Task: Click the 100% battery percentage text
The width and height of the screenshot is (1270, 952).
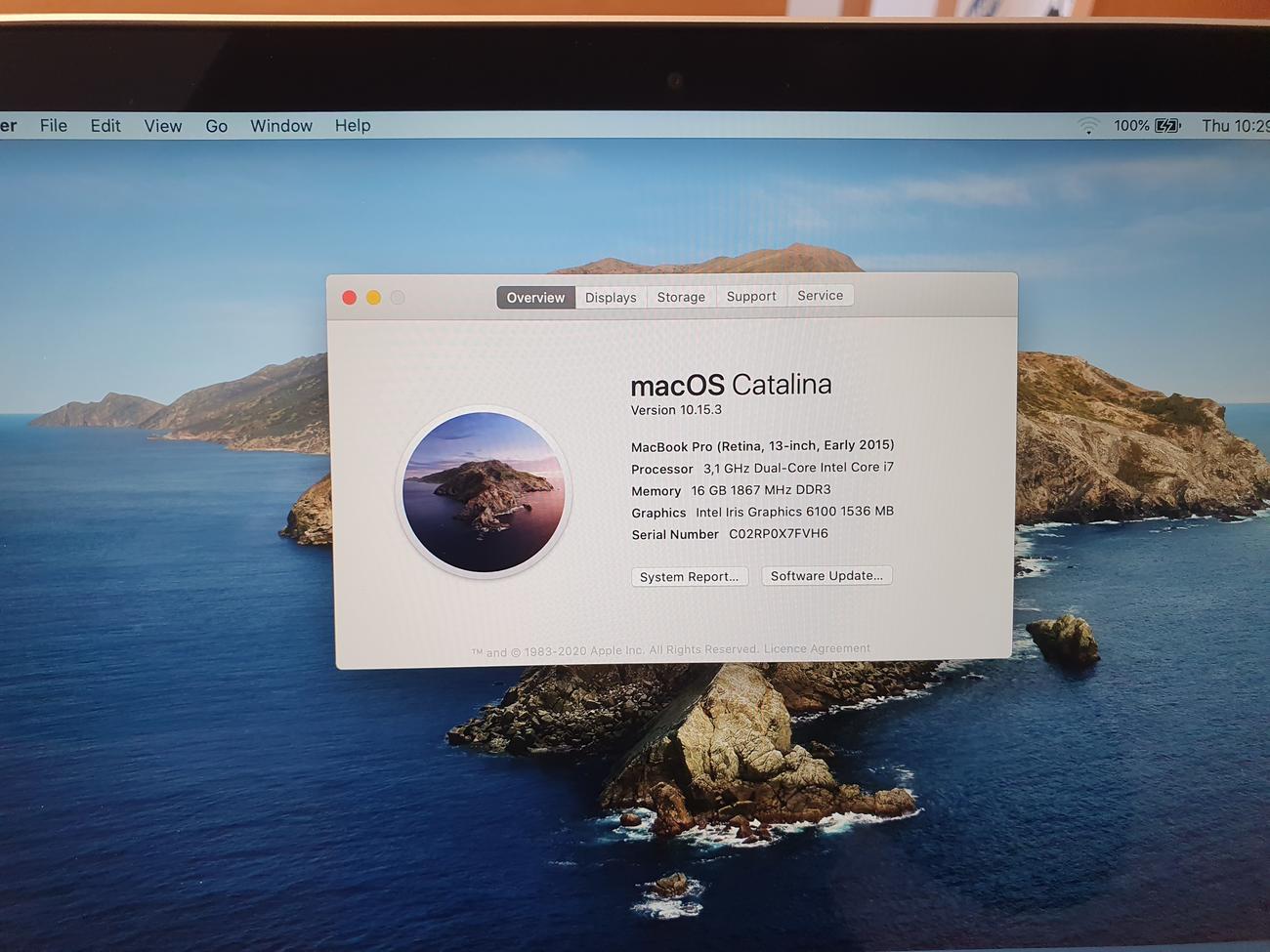Action: (1131, 125)
